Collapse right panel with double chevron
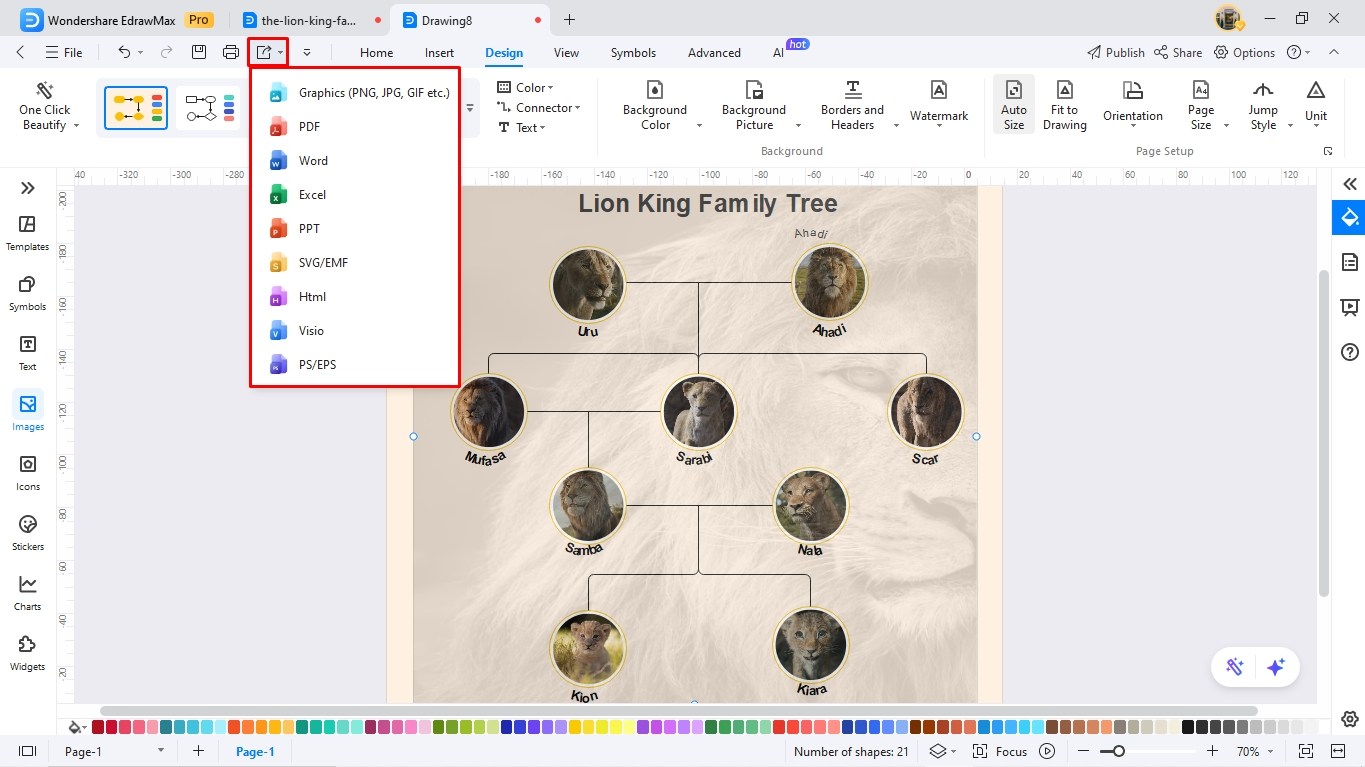Image resolution: width=1365 pixels, height=767 pixels. (1350, 184)
